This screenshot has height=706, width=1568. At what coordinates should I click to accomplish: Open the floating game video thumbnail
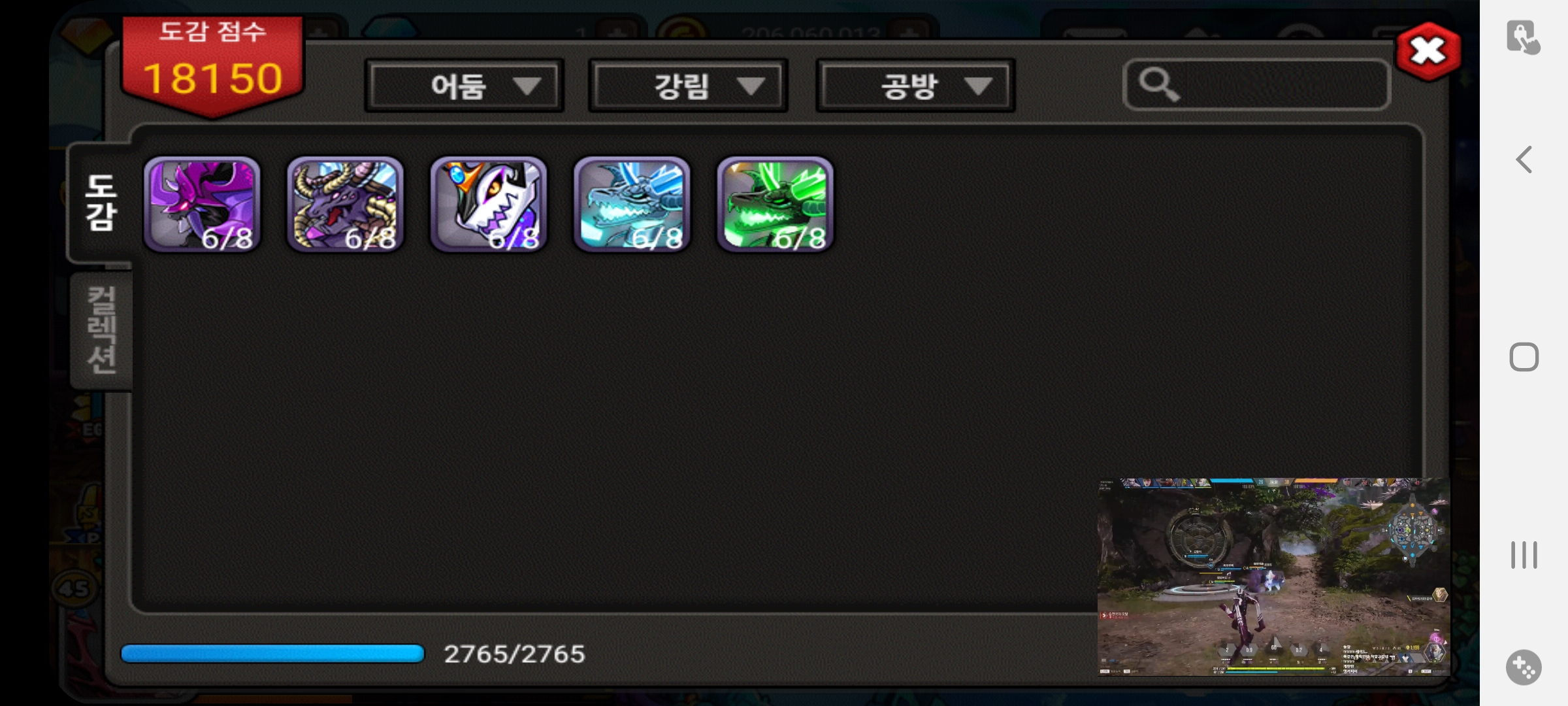click(1273, 577)
